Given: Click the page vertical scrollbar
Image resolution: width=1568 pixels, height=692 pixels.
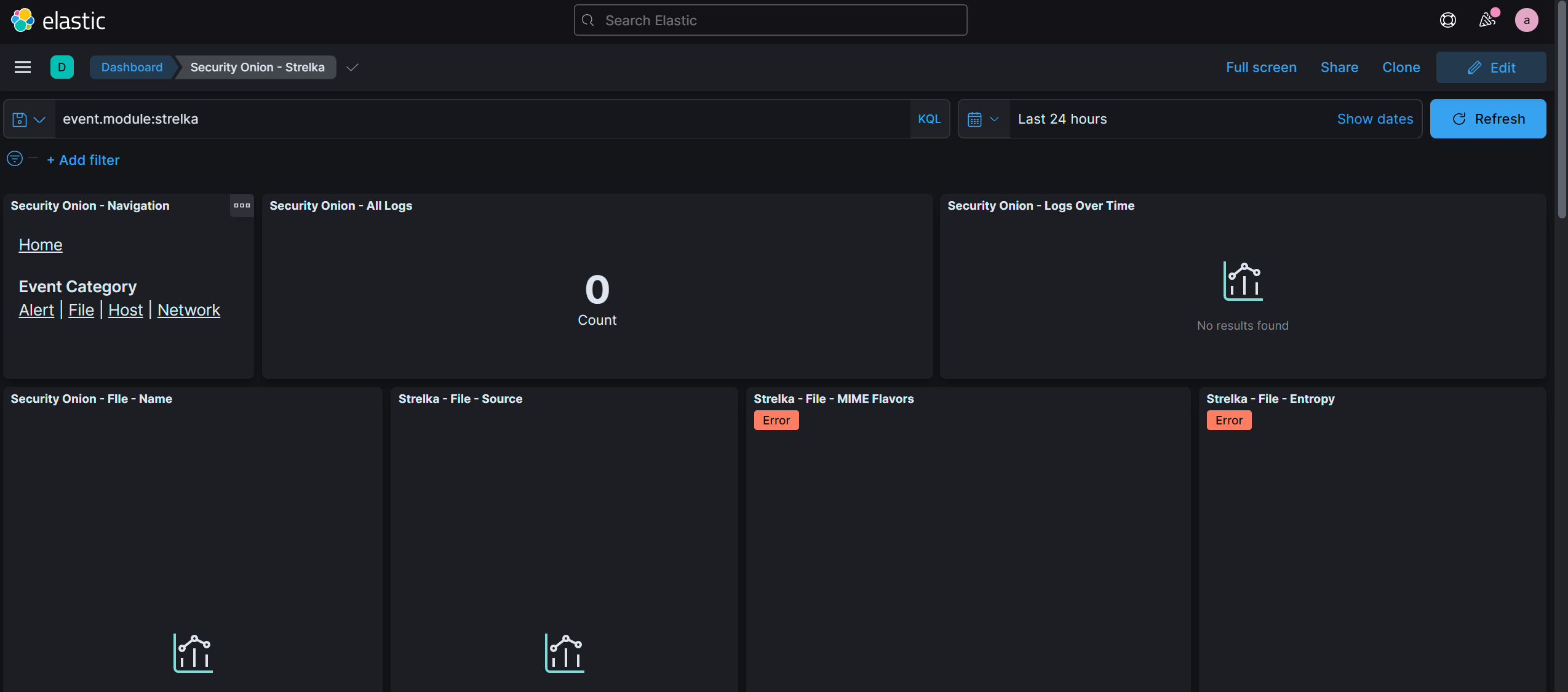Looking at the screenshot, I should (x=1562, y=111).
